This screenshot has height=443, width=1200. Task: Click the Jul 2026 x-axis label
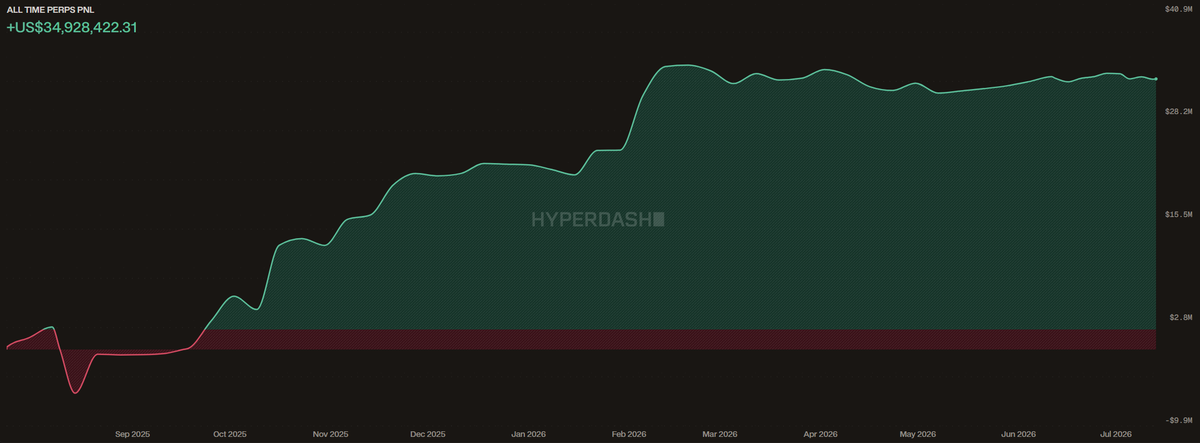1116,434
